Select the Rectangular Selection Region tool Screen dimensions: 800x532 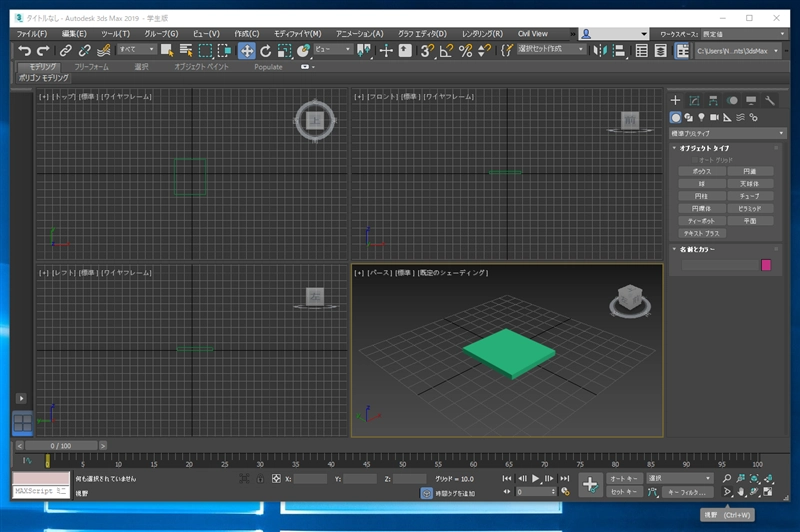click(x=205, y=50)
